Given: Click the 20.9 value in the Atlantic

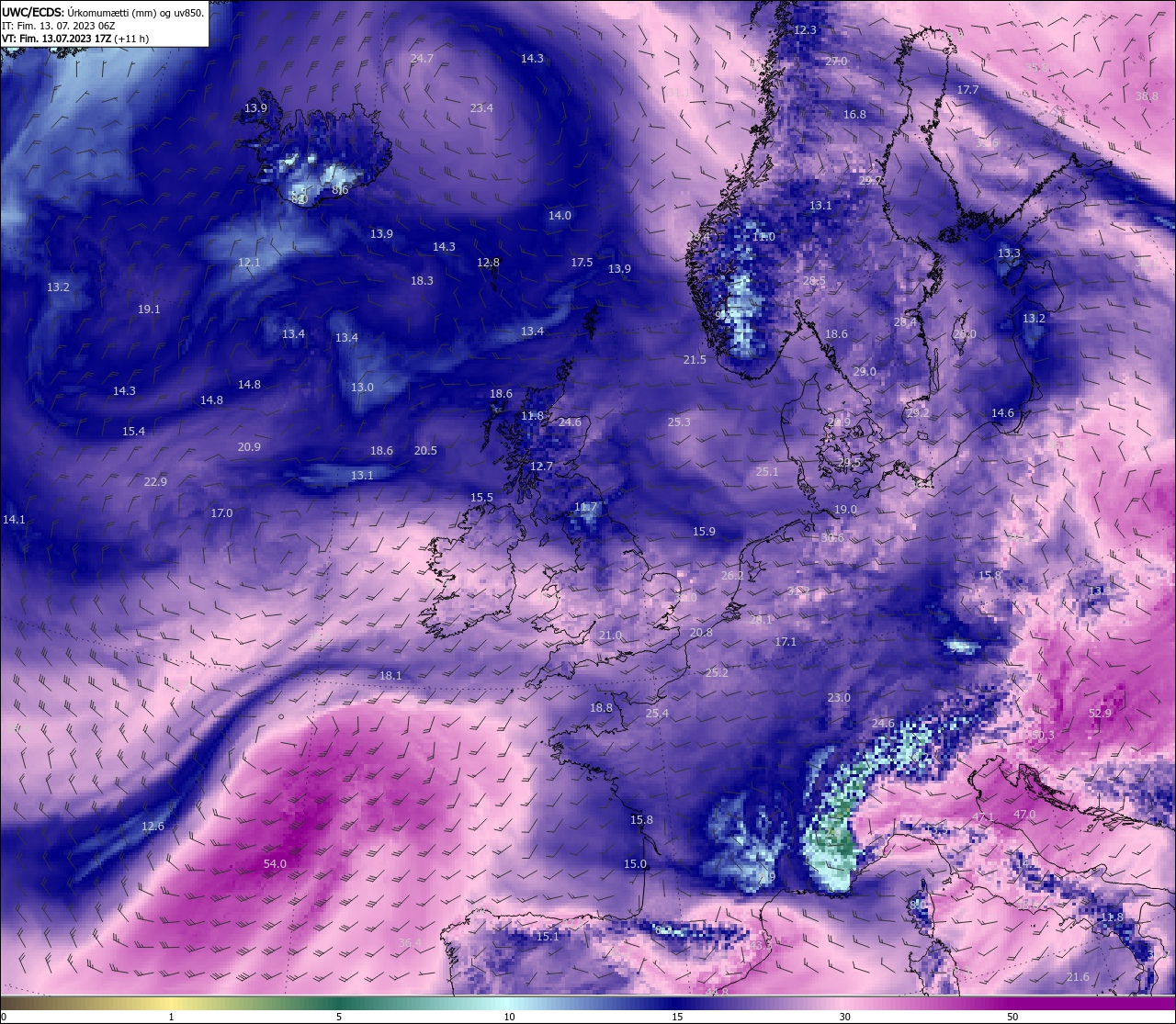Looking at the screenshot, I should point(249,447).
